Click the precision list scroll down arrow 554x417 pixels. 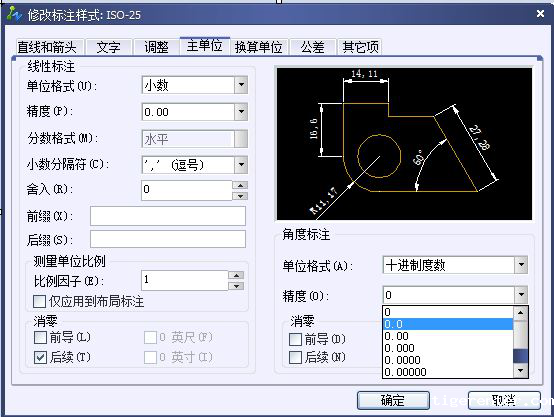click(520, 370)
